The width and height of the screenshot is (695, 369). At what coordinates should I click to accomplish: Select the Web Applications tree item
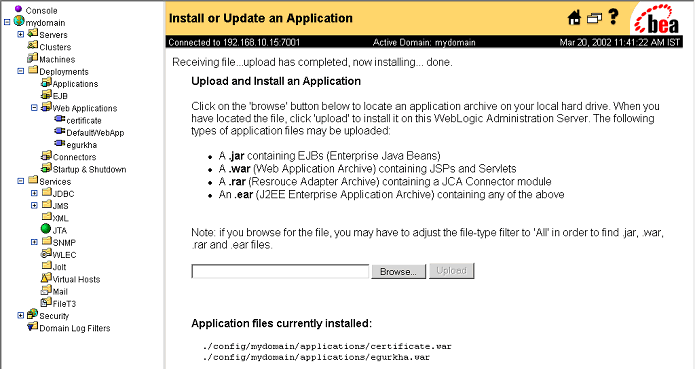85,109
